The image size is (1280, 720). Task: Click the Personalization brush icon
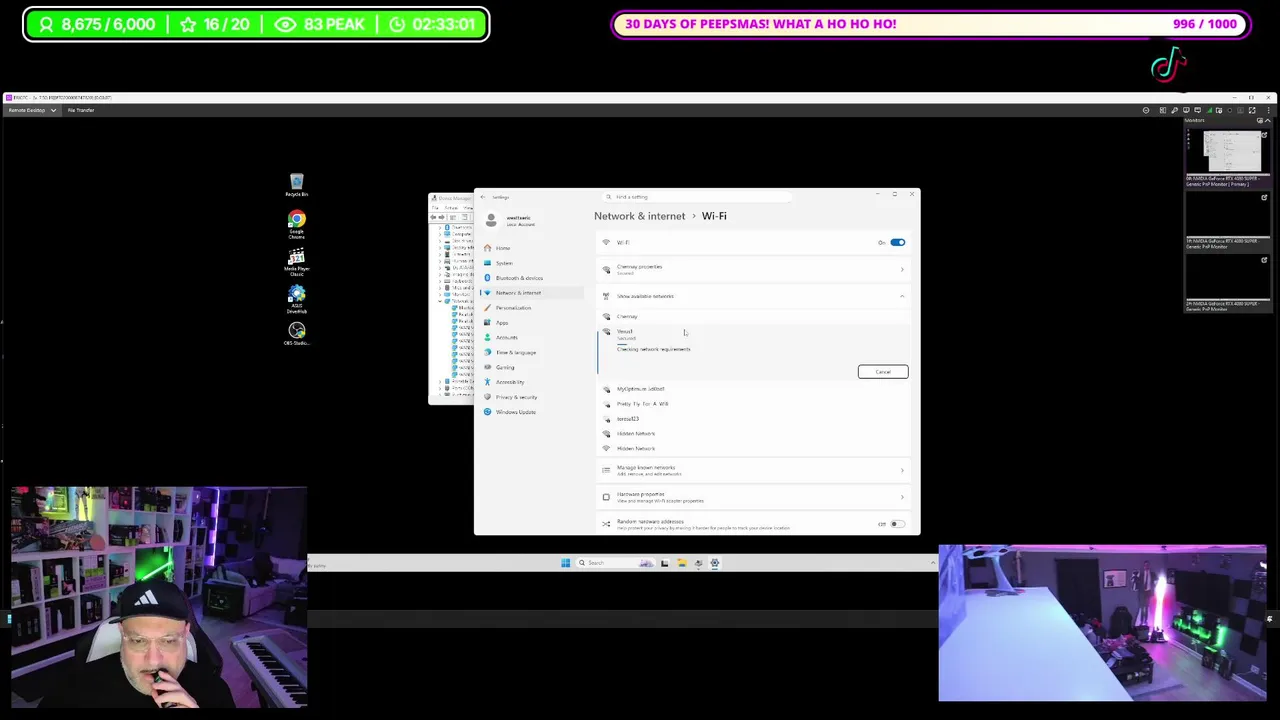pyautogui.click(x=487, y=308)
